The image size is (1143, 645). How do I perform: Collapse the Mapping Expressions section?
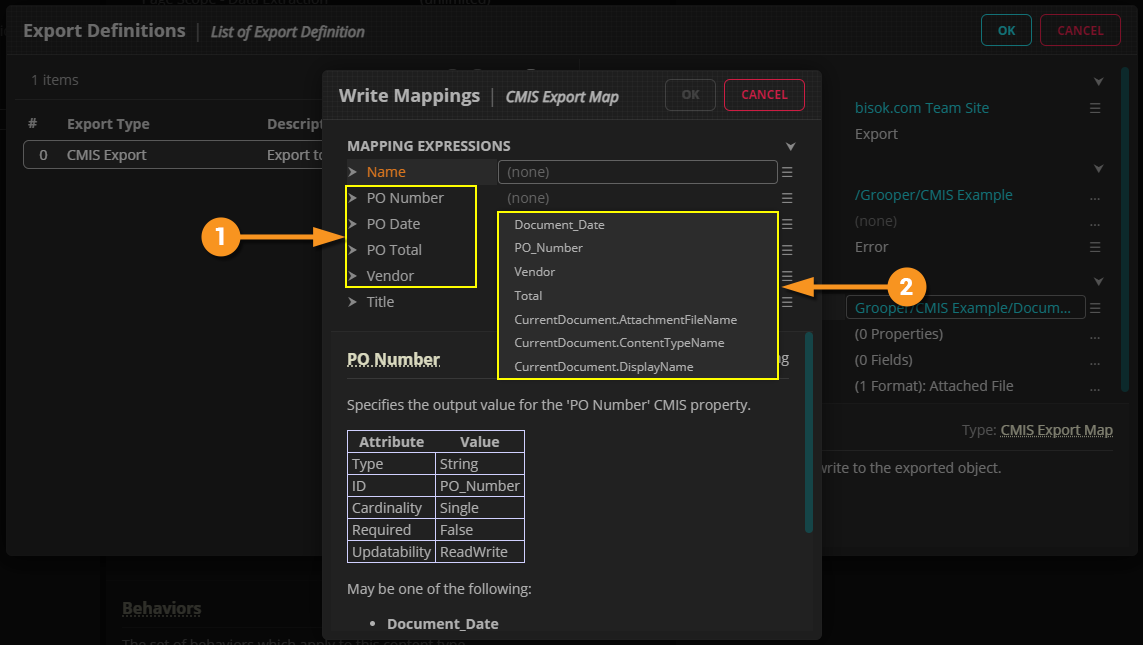pos(791,146)
